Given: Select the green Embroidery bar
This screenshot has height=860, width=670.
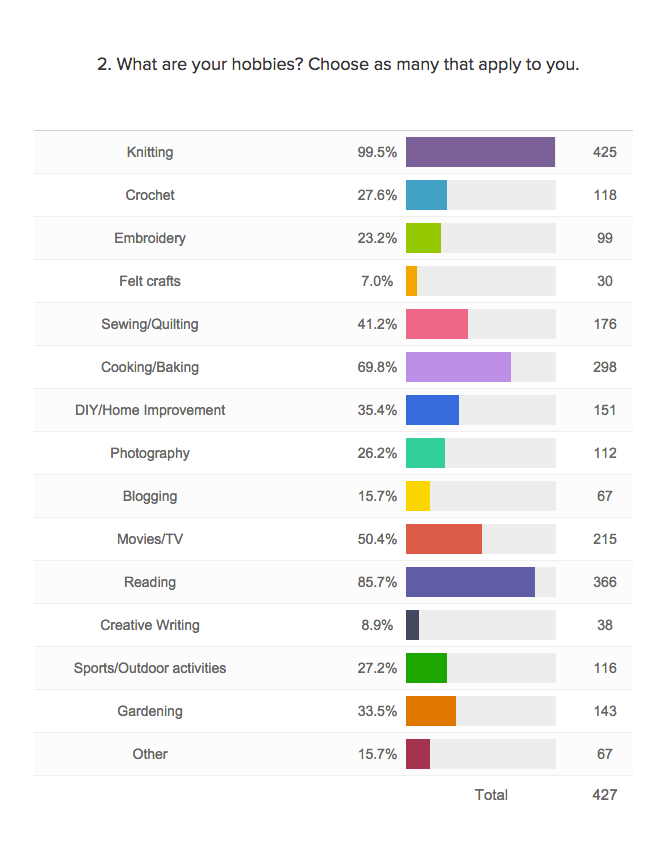Looking at the screenshot, I should [x=423, y=238].
